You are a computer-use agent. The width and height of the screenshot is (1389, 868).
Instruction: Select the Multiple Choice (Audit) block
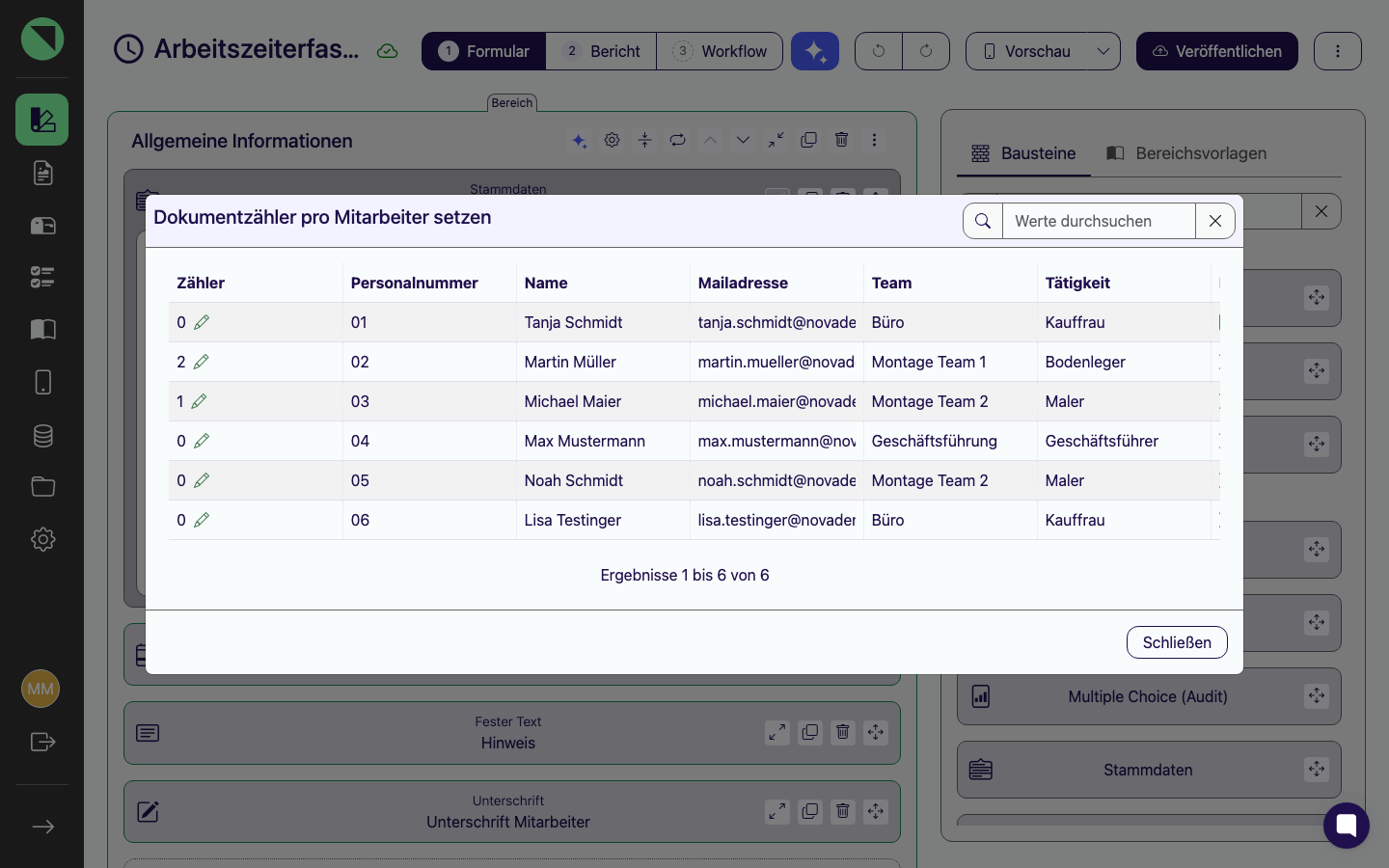pos(1149,696)
